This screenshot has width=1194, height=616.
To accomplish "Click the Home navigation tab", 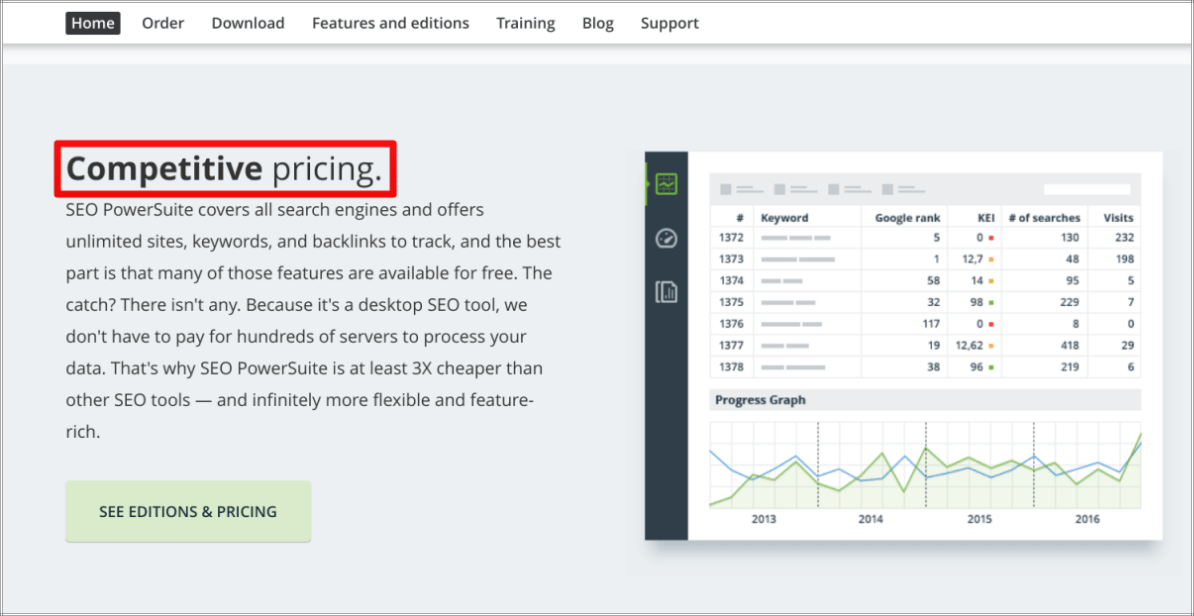I will 93,23.
